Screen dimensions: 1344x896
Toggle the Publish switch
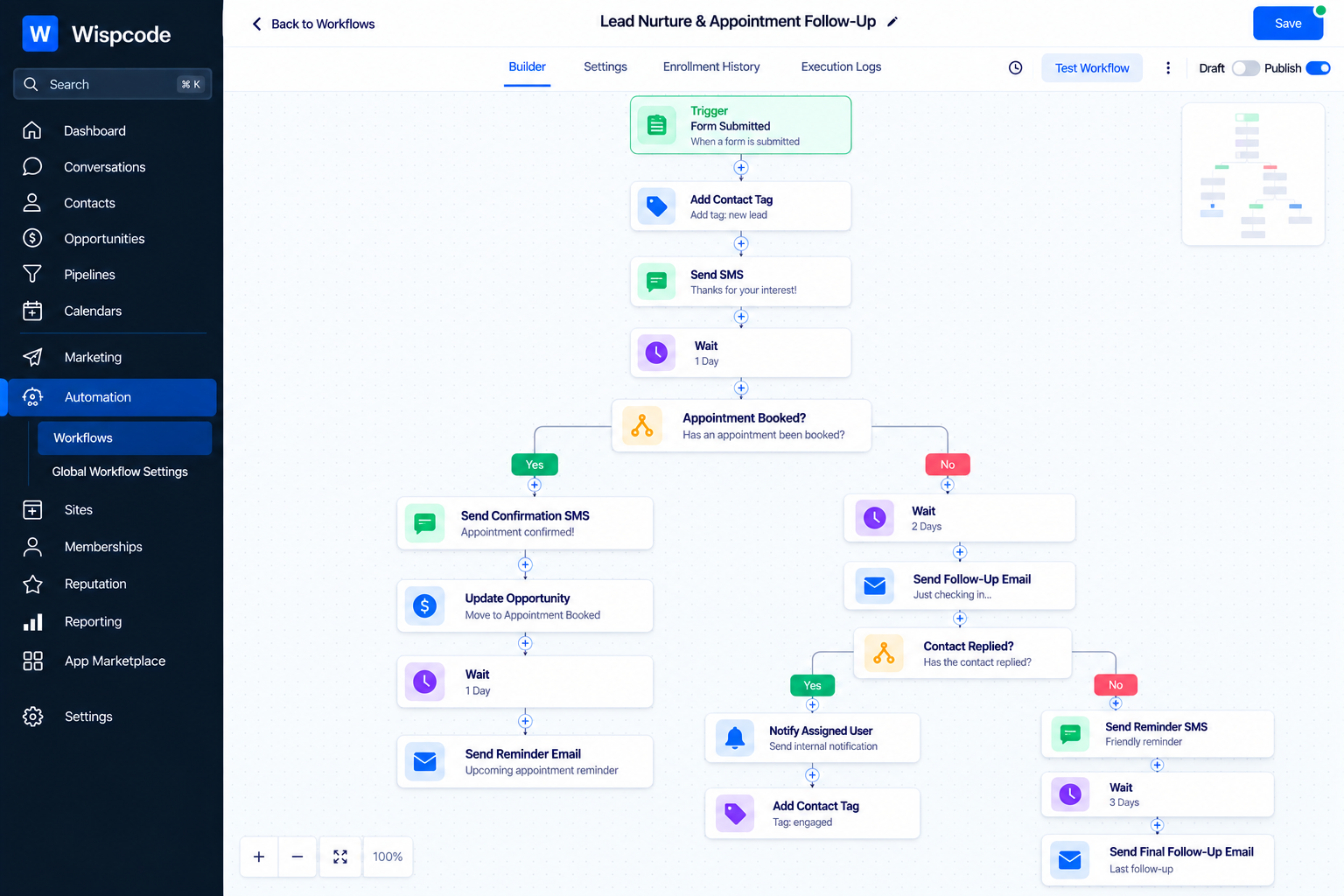click(x=1318, y=68)
